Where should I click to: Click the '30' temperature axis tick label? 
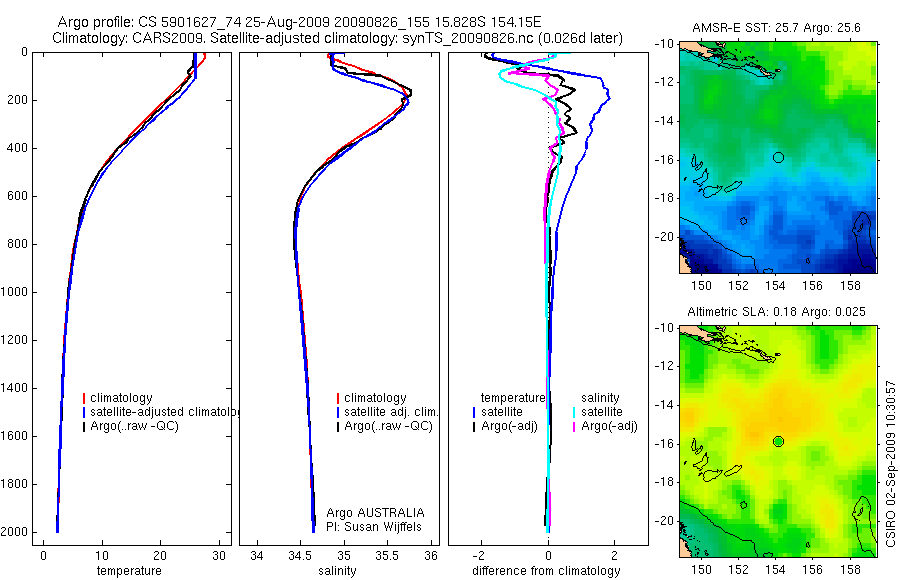(219, 556)
